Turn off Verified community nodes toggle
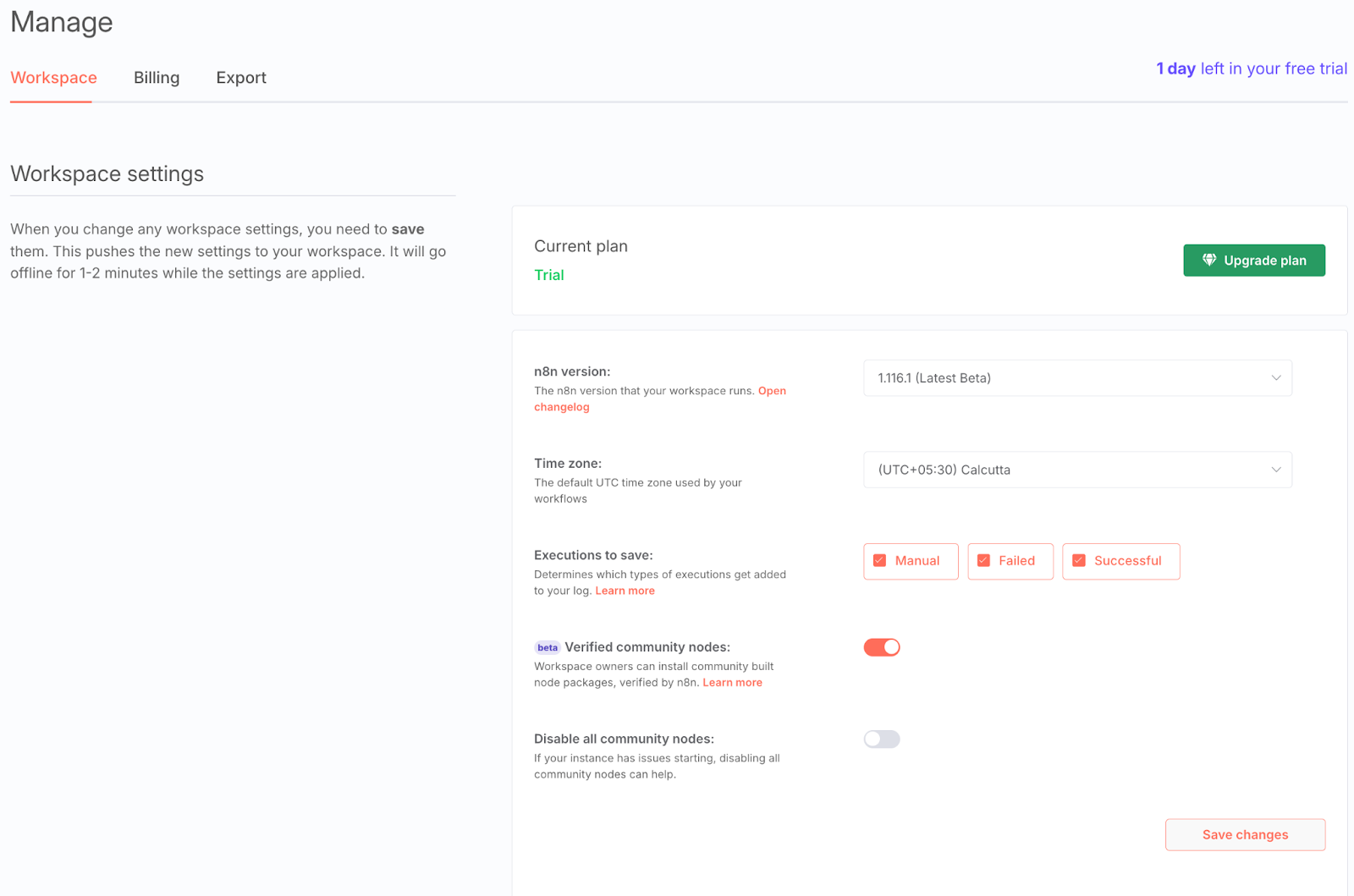 coord(881,647)
